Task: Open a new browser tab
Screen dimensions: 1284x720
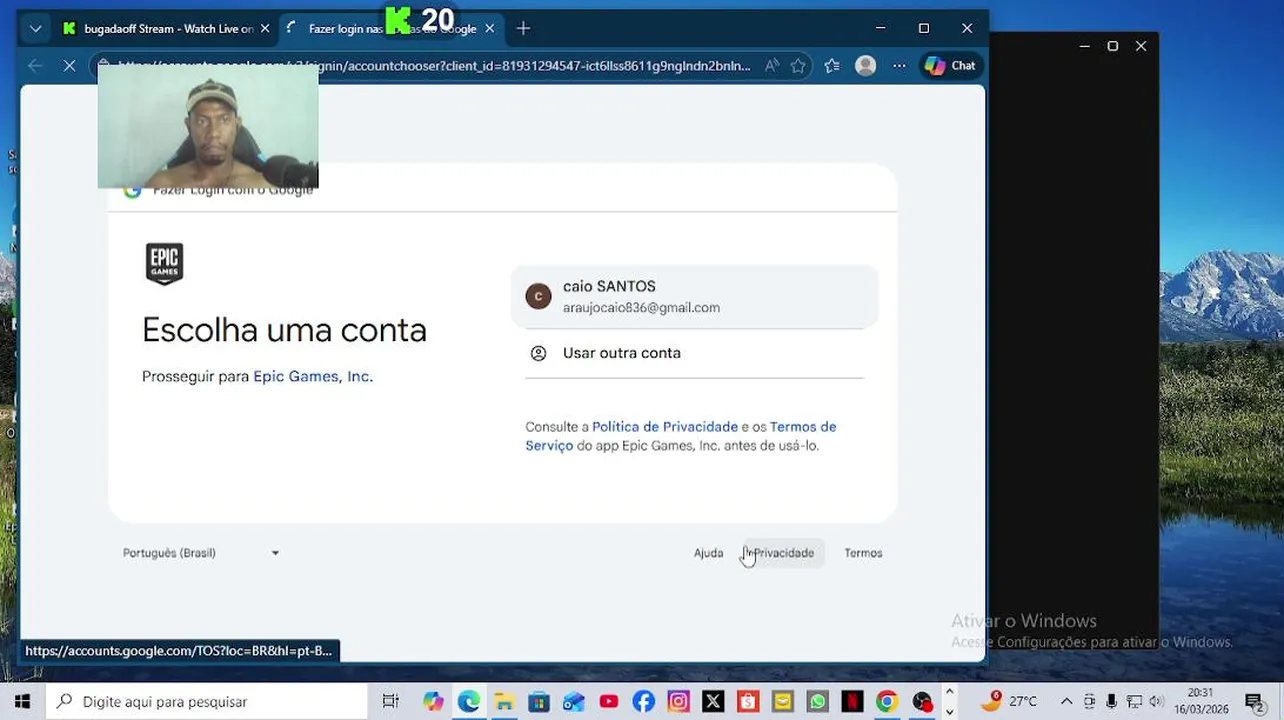Action: pos(523,29)
